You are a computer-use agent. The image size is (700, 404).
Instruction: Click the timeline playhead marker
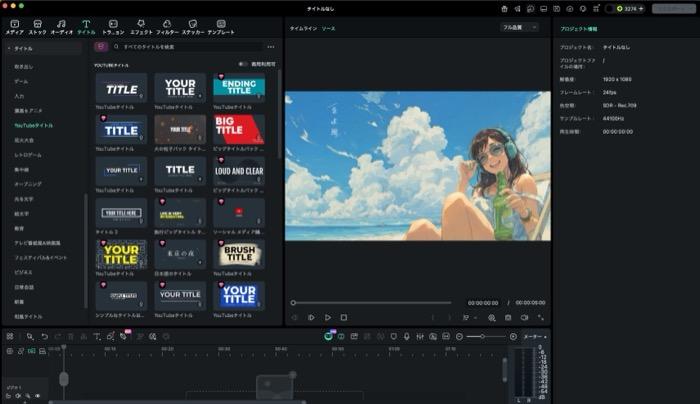click(x=64, y=347)
